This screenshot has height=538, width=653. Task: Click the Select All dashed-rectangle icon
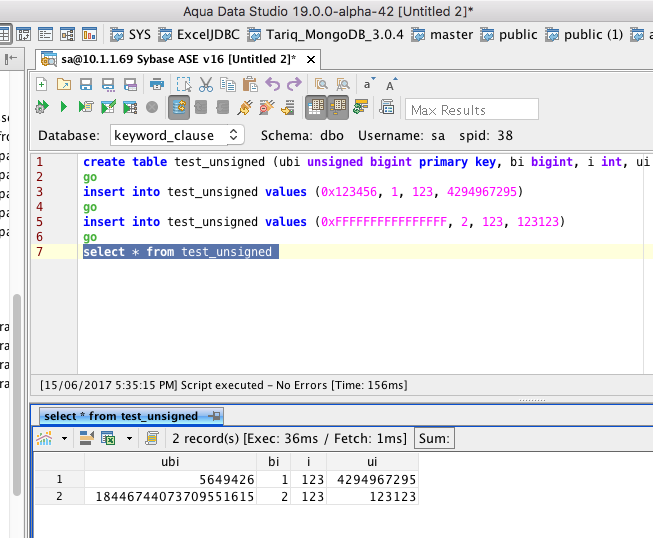(184, 85)
